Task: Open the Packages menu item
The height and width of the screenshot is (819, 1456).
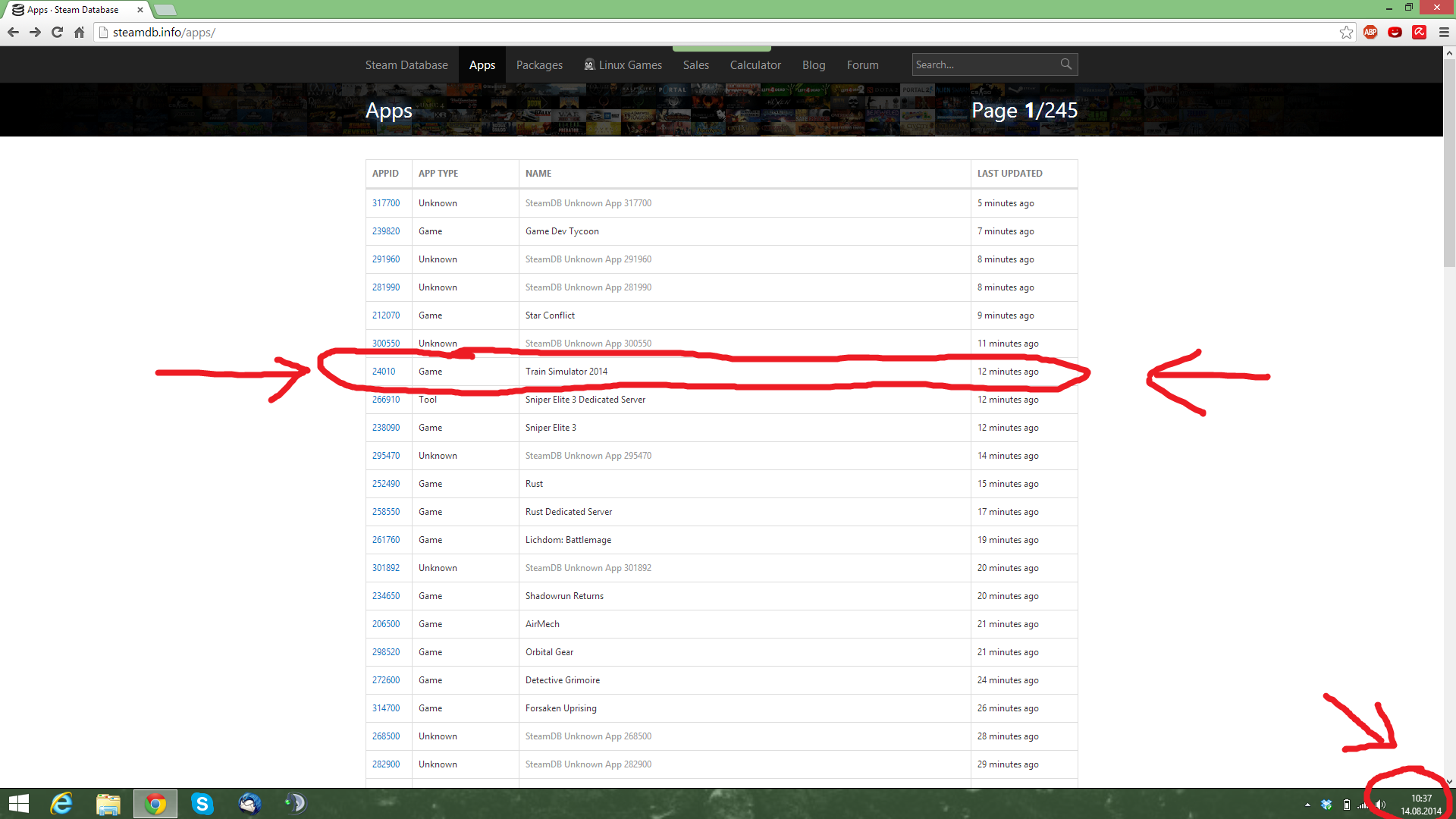Action: [x=539, y=65]
